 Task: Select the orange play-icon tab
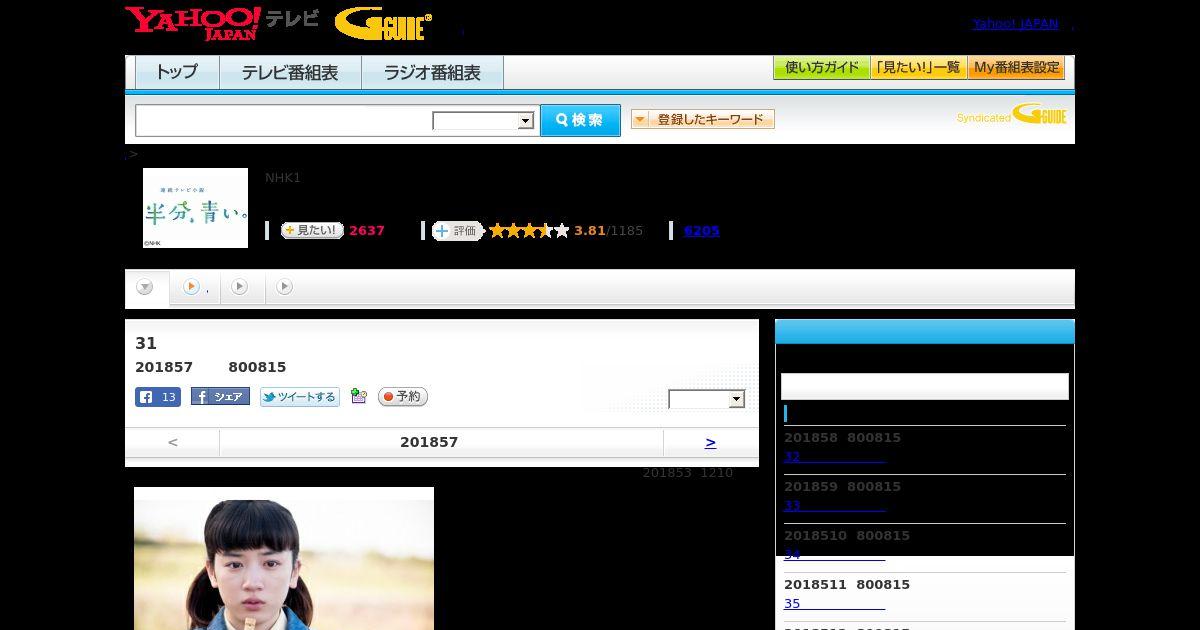click(x=194, y=288)
